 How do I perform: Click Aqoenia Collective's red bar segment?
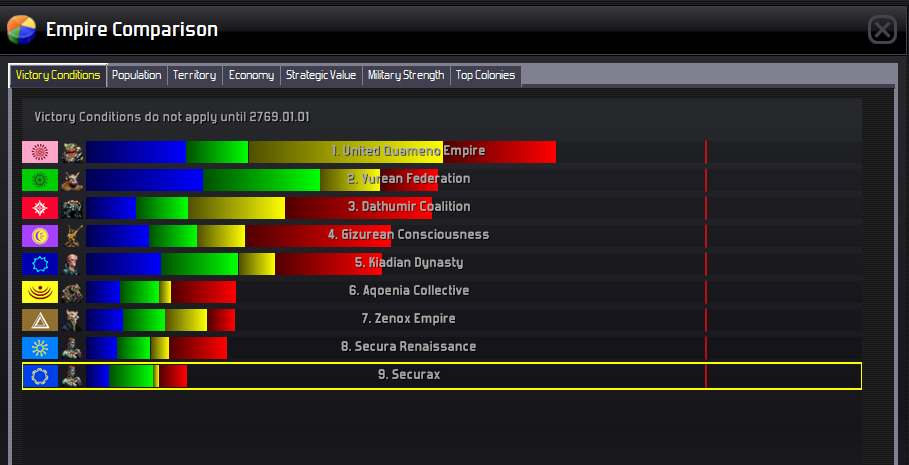coord(204,292)
